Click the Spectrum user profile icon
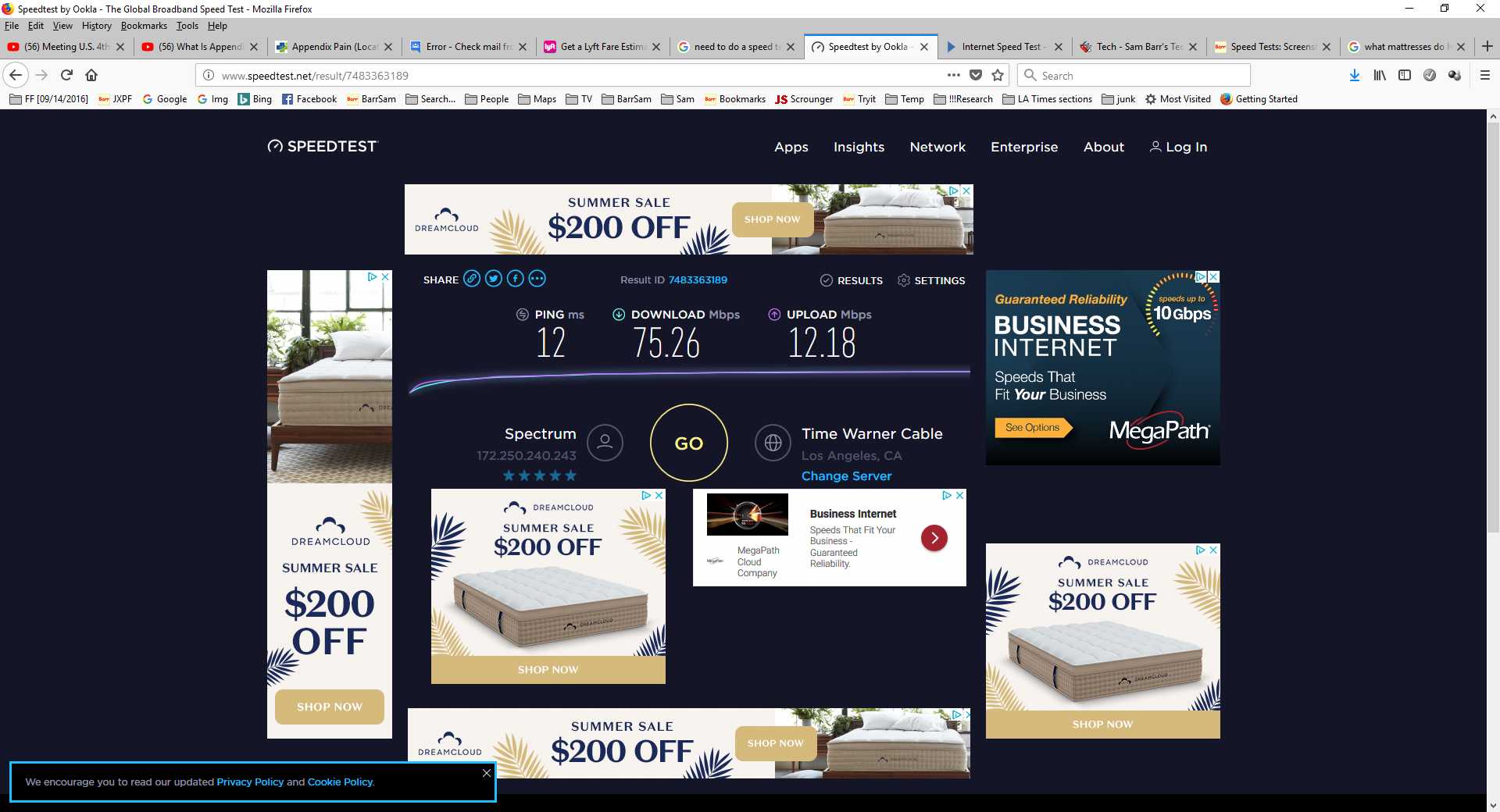Image resolution: width=1500 pixels, height=812 pixels. 605,443
